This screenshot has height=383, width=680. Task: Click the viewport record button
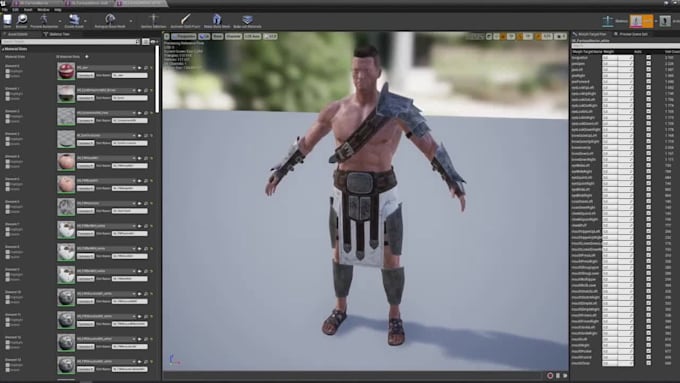(x=550, y=376)
